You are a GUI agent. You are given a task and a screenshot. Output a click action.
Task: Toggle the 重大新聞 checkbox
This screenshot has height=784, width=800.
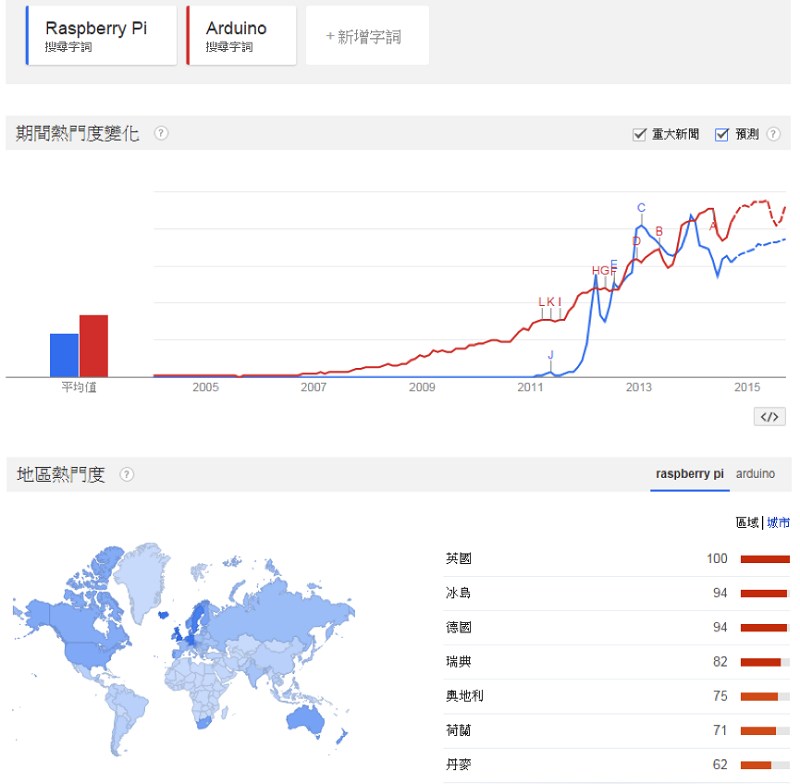[640, 134]
